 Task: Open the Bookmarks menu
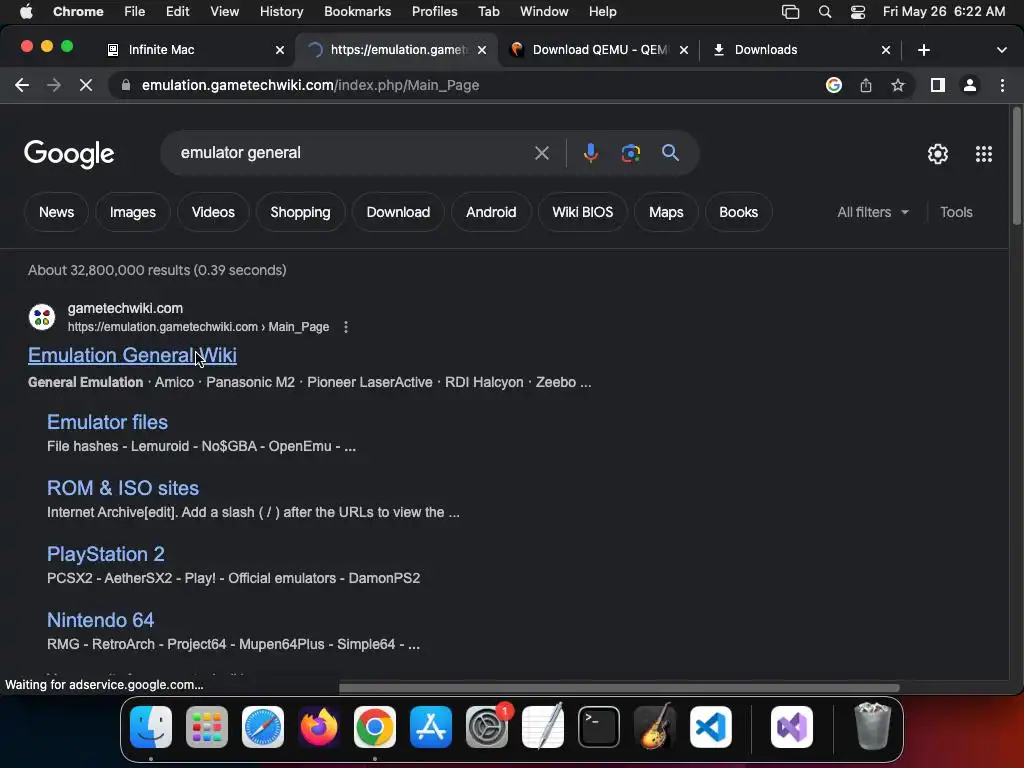tap(357, 12)
